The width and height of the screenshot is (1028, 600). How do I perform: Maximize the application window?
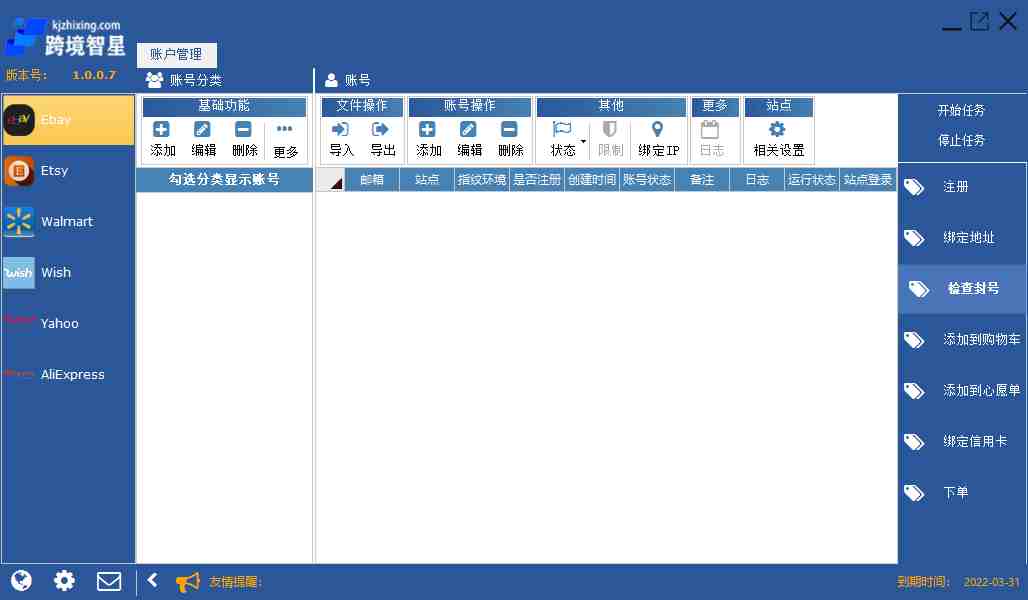[x=979, y=21]
